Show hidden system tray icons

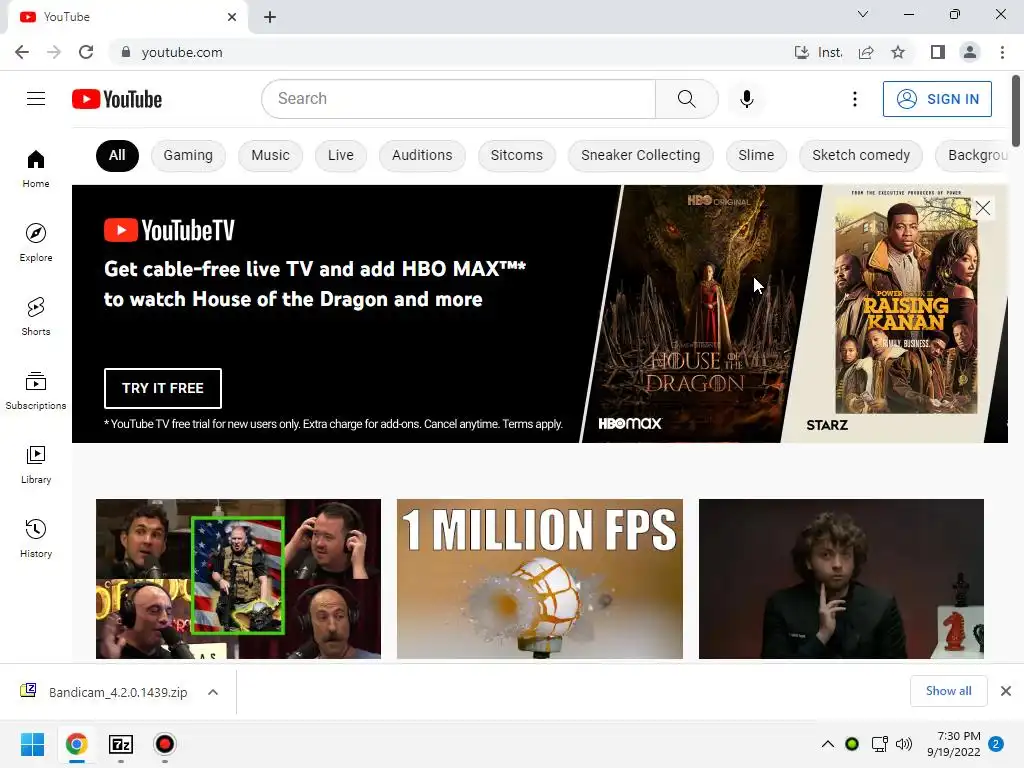tap(827, 744)
